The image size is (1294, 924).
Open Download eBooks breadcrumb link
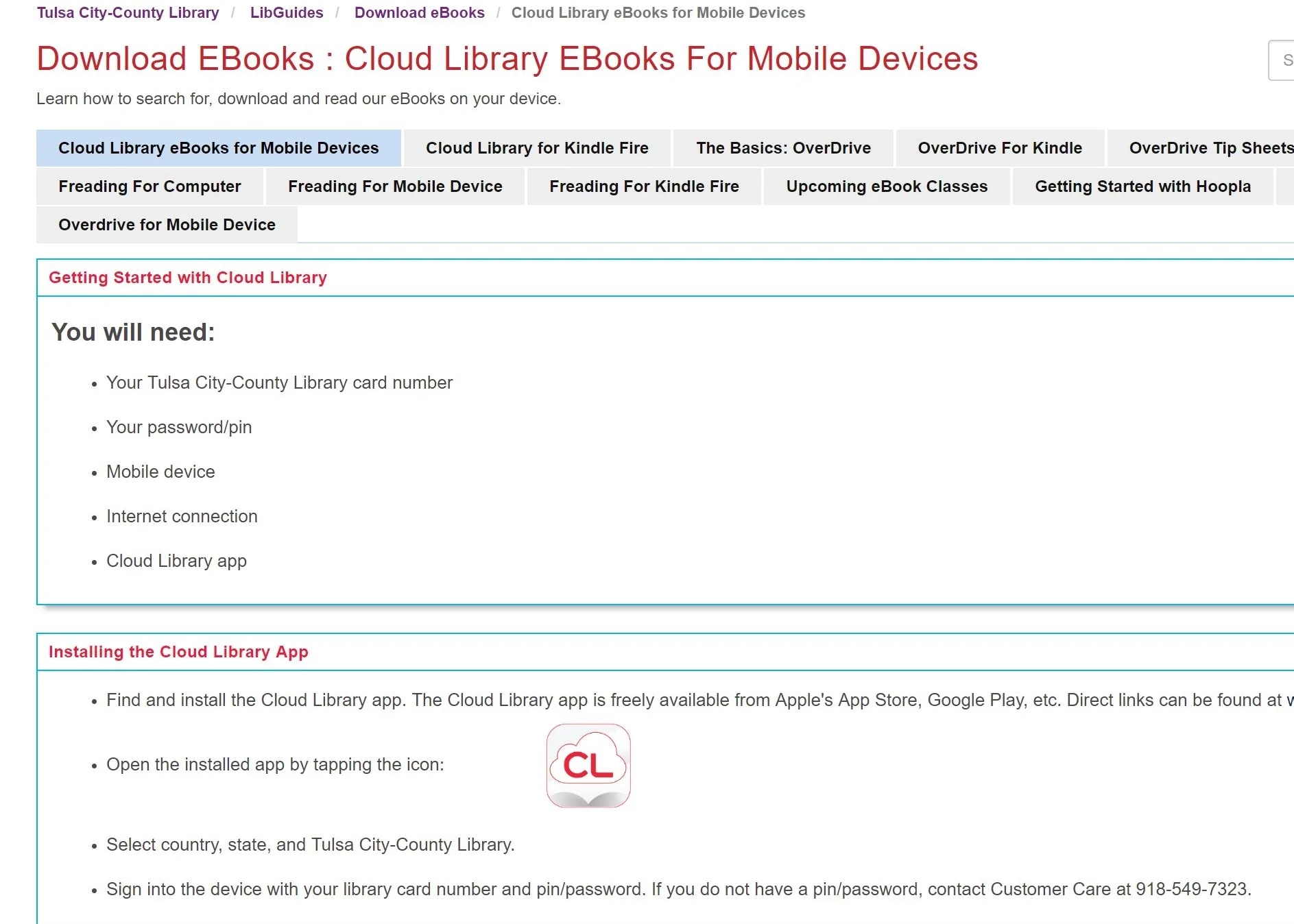pyautogui.click(x=420, y=12)
